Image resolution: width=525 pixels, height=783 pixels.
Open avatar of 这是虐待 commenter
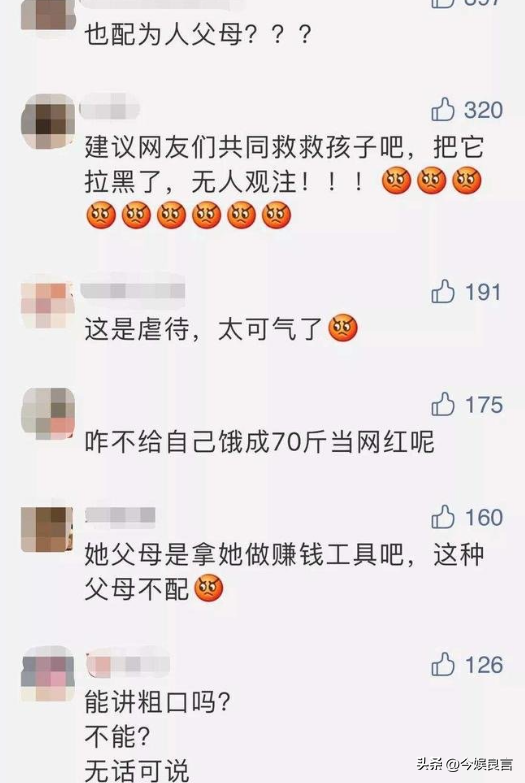click(48, 305)
